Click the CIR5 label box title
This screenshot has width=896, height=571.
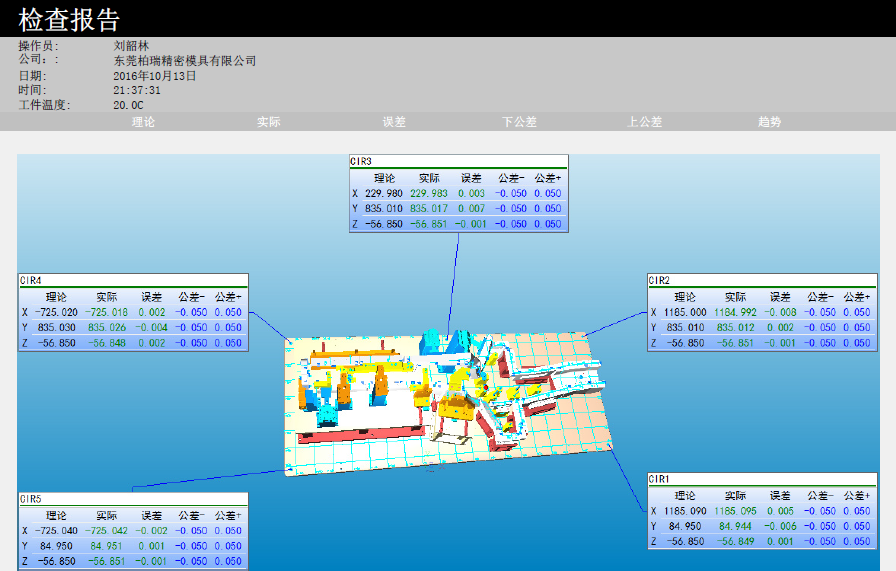tap(31, 498)
